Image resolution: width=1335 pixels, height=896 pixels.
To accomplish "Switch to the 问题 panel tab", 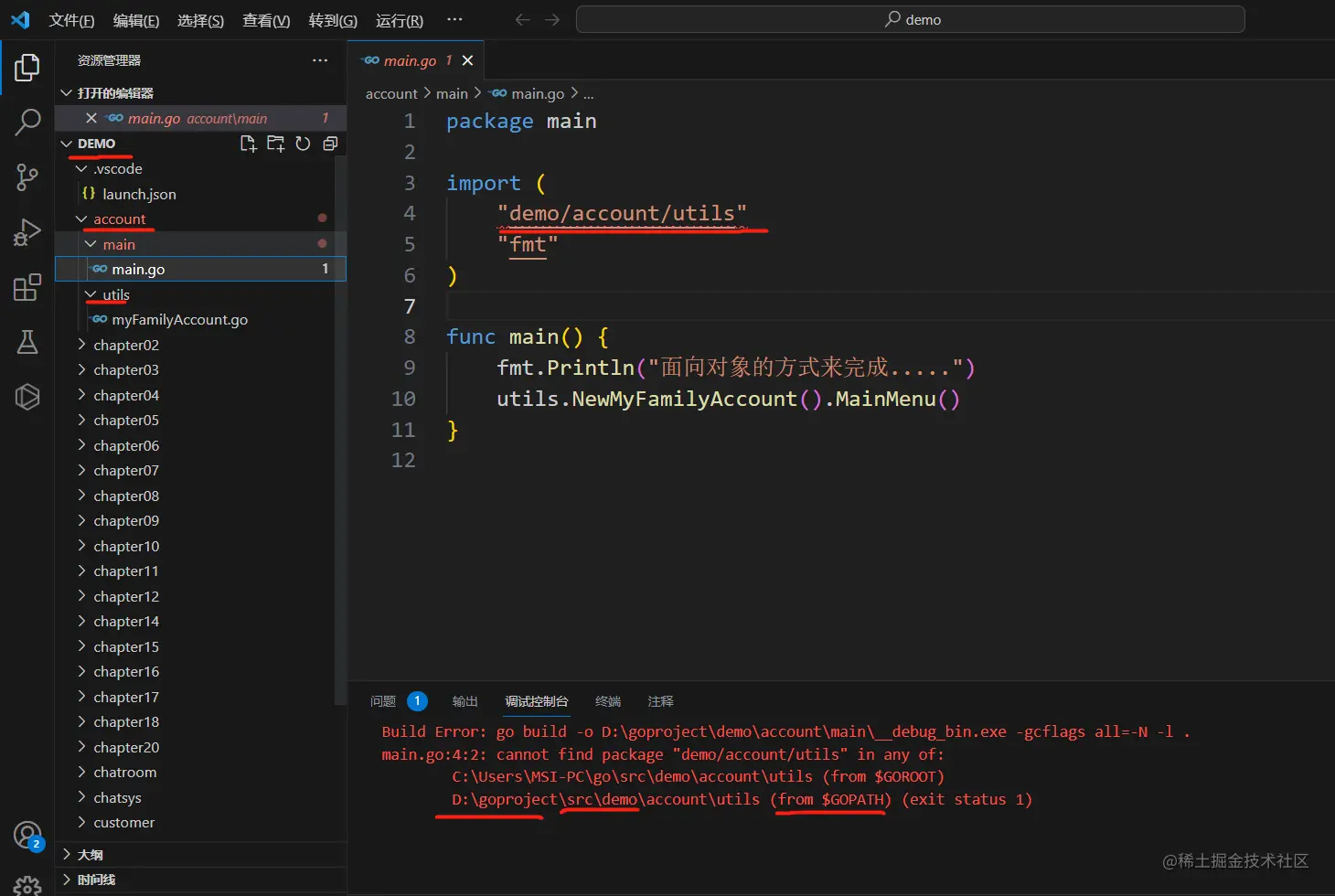I will 383,701.
